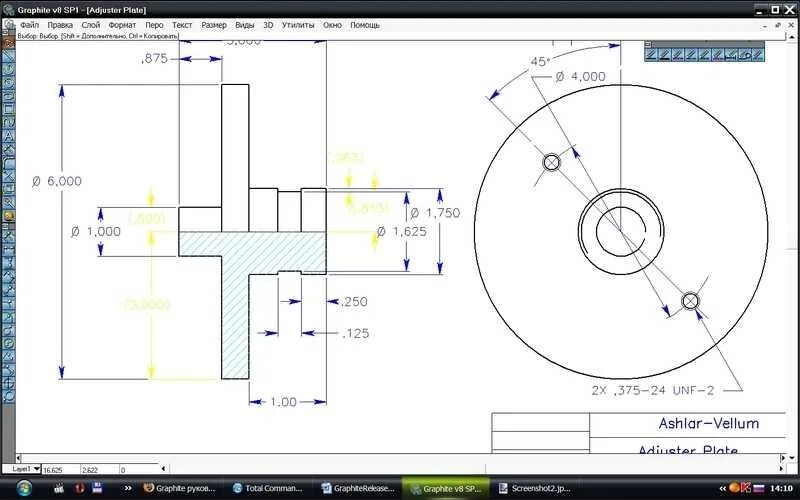The width and height of the screenshot is (800, 500).
Task: Switch to GraphiteRelease... taskbar window
Action: tap(358, 488)
